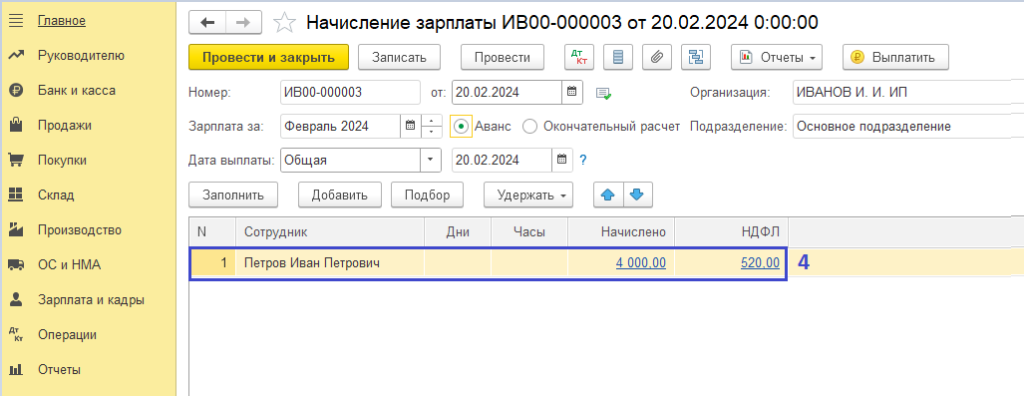Screen dimensions: 1024x396
Task: Click the ОС и НМА truck icon
Action: coord(16,265)
